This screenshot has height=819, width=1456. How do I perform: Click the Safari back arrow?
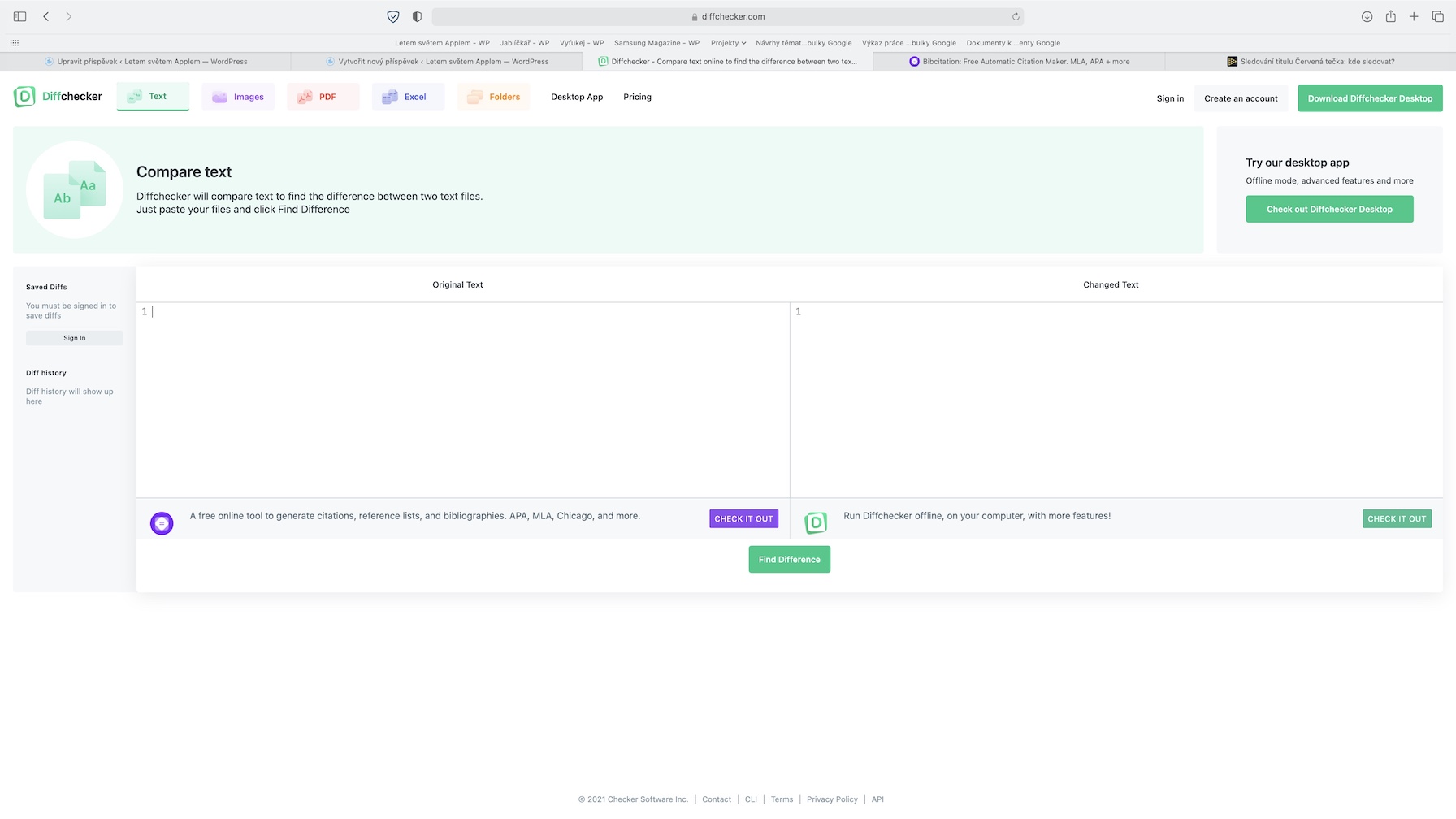point(46,16)
